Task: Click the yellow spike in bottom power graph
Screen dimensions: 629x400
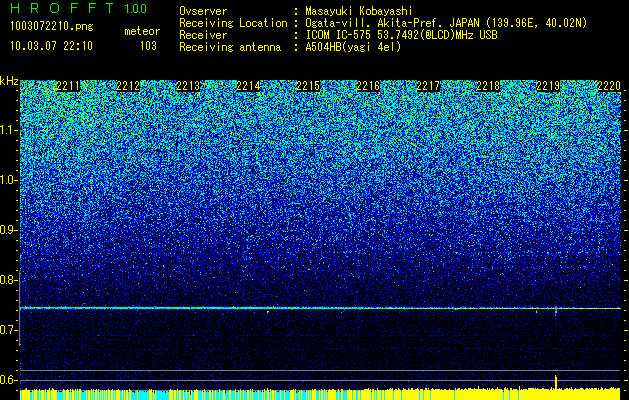Action: coord(556,382)
